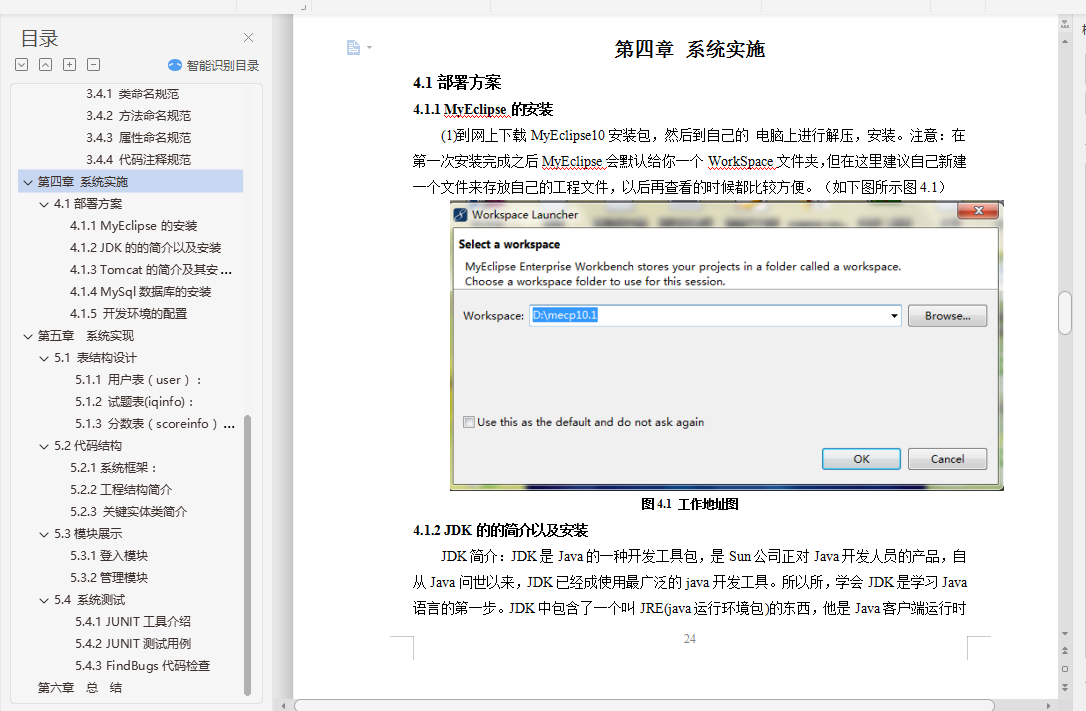Image resolution: width=1086 pixels, height=711 pixels.
Task: Click the heading 4.1.2 JDK 的的简介以及安装 in document
Action: (501, 530)
